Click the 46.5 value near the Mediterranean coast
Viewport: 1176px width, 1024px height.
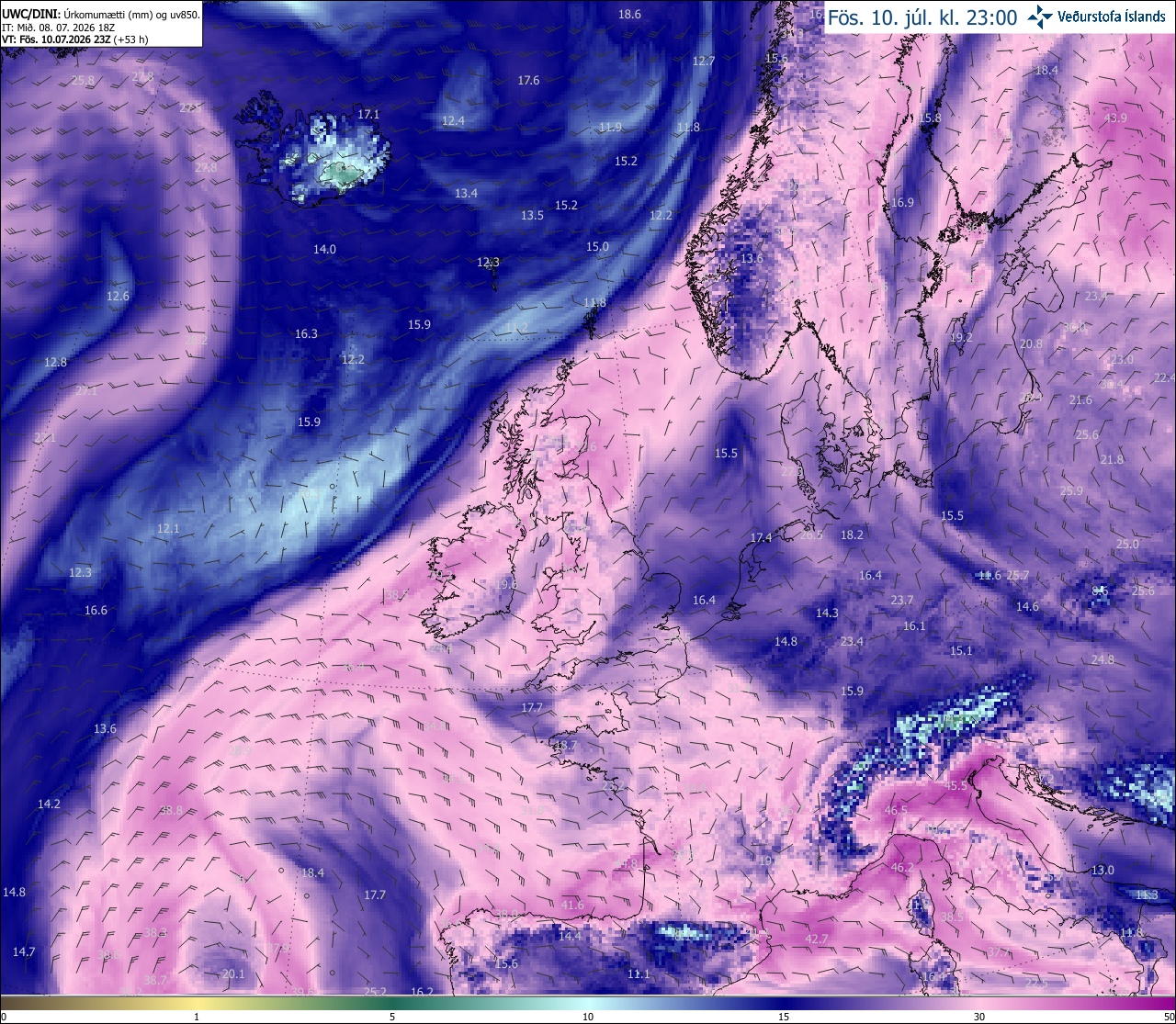(x=896, y=811)
